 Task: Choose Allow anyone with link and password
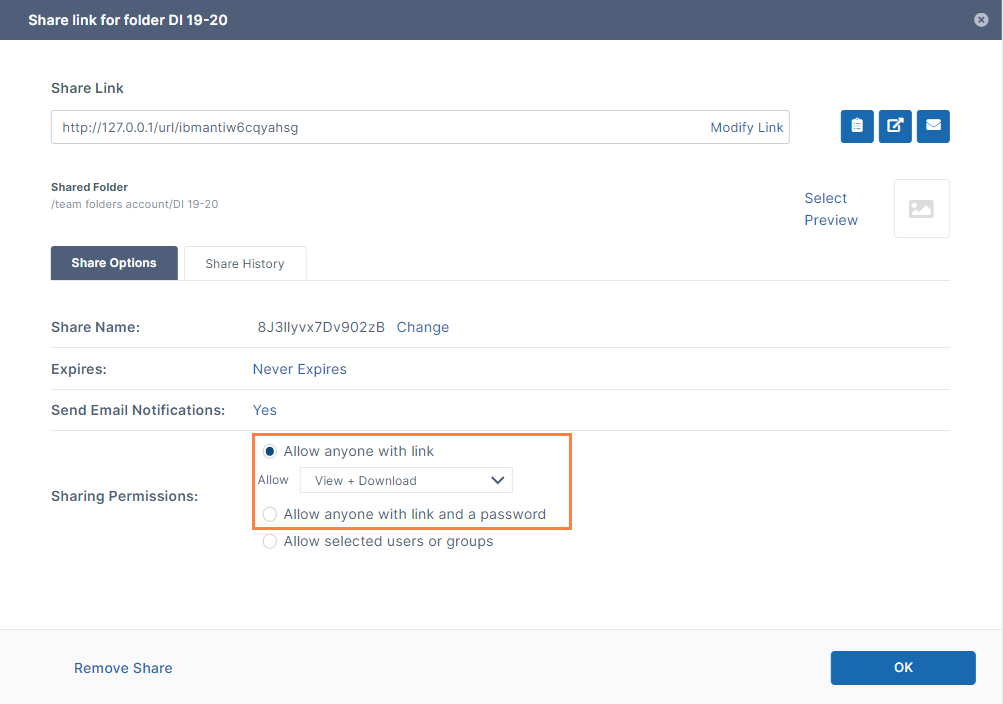[x=270, y=515]
